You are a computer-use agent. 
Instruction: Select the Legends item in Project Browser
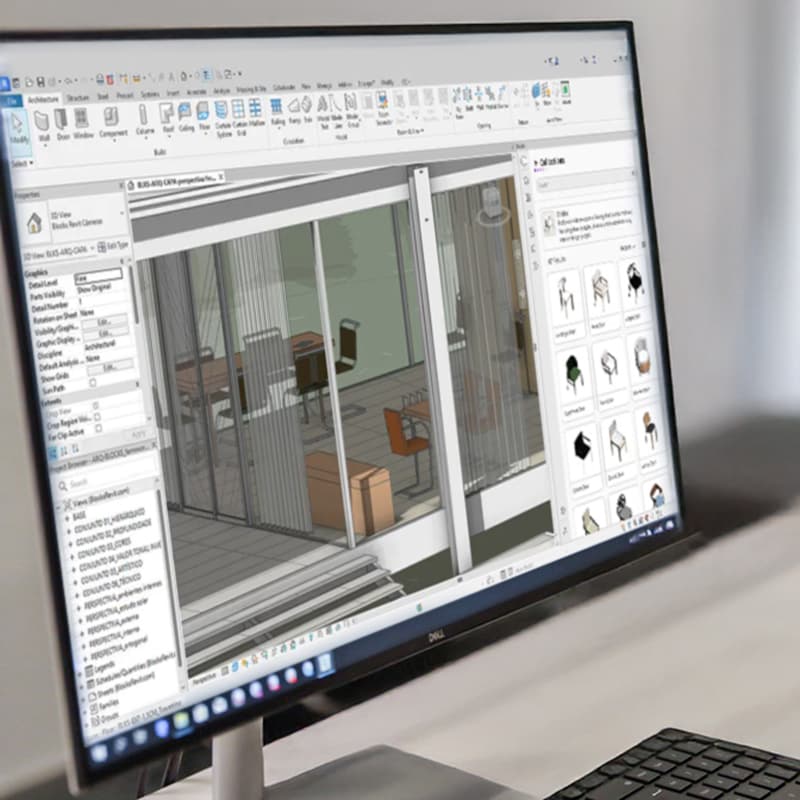pyautogui.click(x=99, y=668)
